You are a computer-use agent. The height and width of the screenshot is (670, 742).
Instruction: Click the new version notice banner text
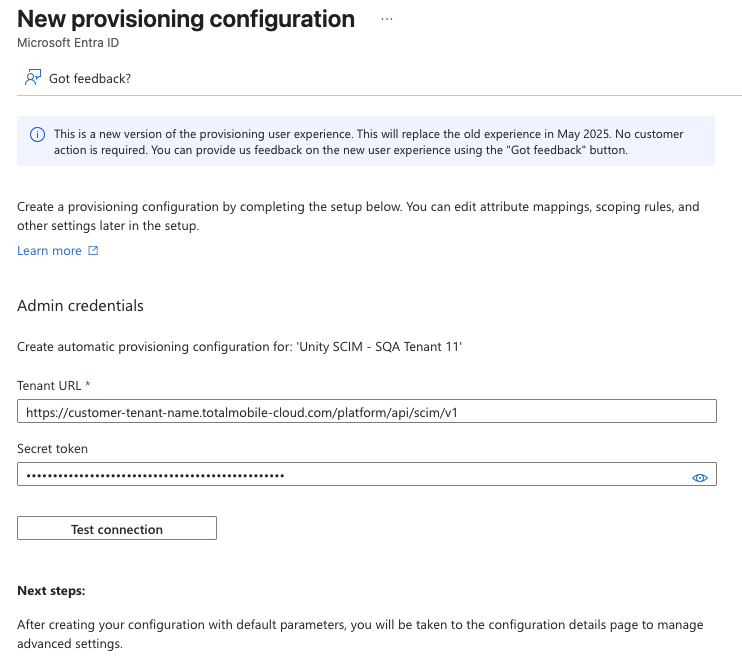click(370, 141)
